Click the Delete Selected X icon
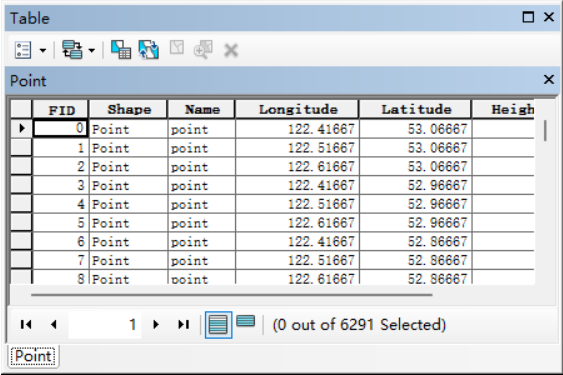This screenshot has width=563, height=375. 231,50
